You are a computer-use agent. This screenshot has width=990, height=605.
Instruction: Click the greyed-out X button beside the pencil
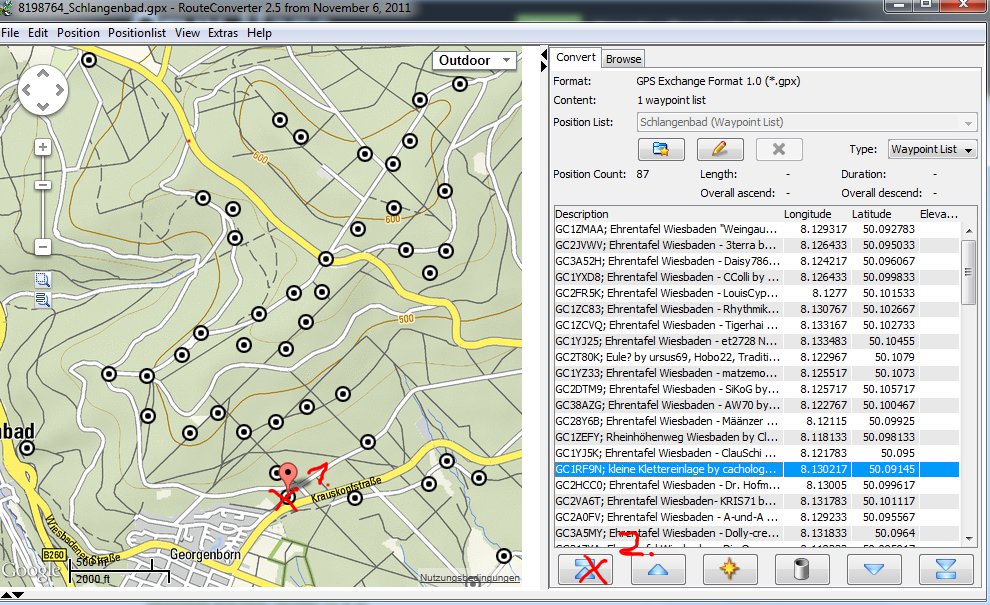click(779, 149)
